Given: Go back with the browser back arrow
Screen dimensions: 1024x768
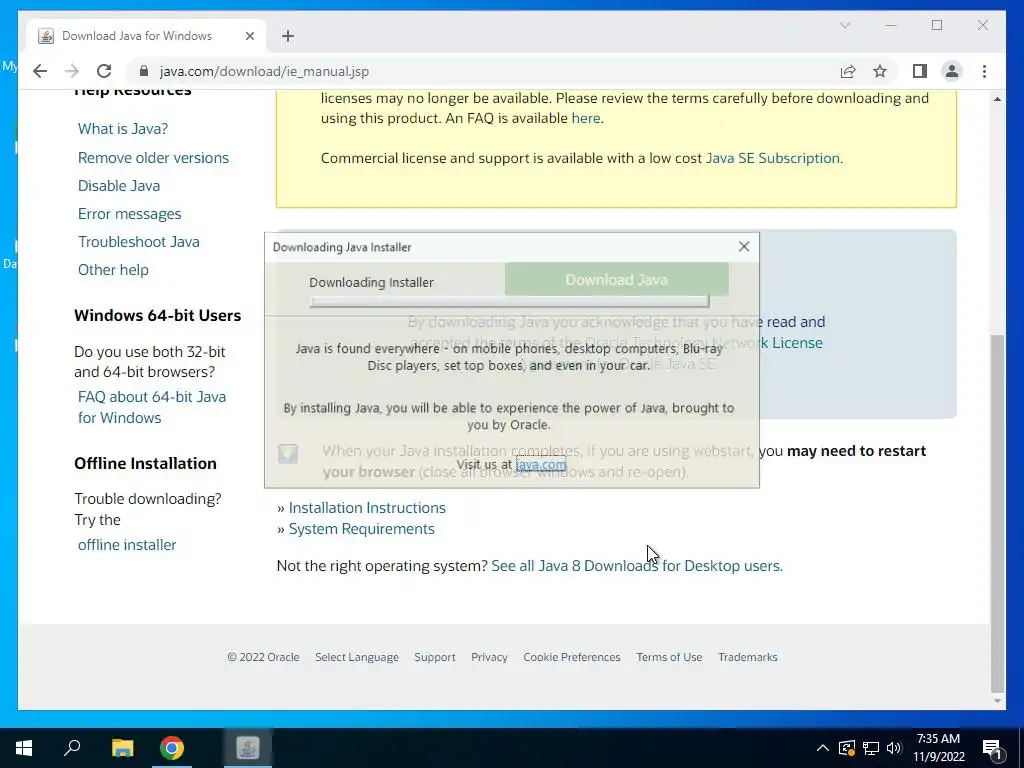Looking at the screenshot, I should (x=40, y=71).
